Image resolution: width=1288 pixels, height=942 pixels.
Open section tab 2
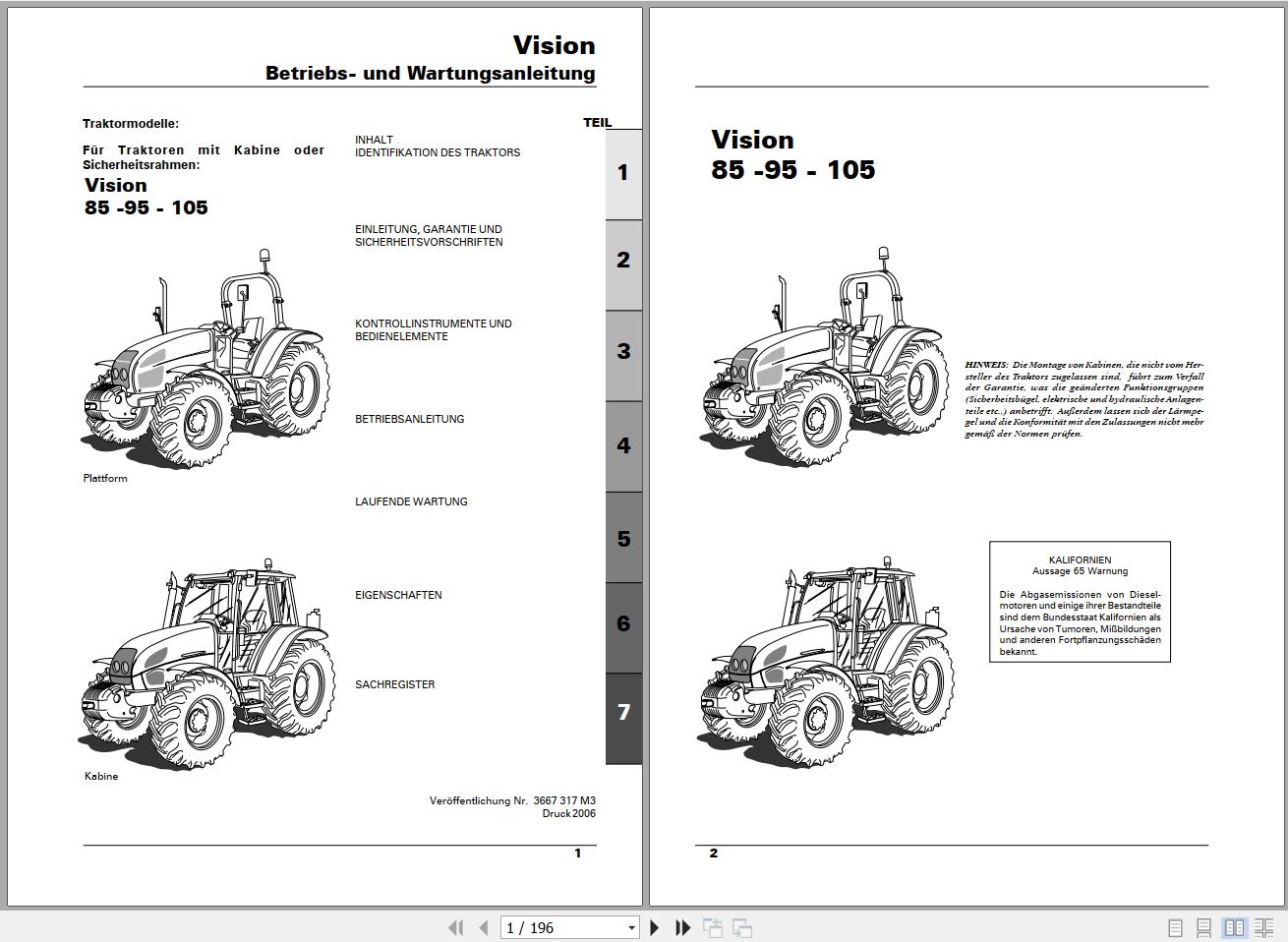tap(623, 265)
